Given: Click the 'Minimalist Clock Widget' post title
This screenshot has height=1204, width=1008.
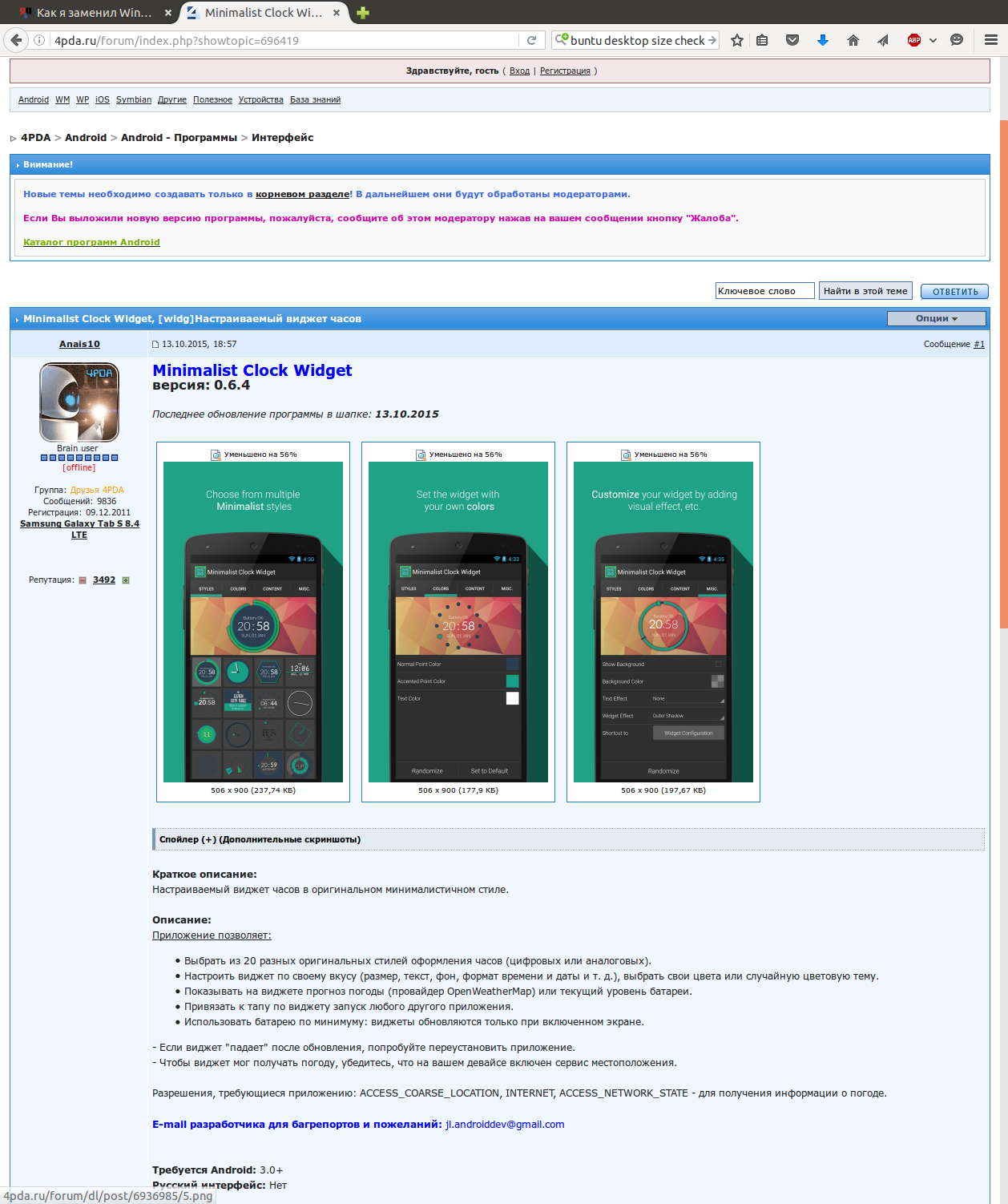Looking at the screenshot, I should click(x=252, y=370).
